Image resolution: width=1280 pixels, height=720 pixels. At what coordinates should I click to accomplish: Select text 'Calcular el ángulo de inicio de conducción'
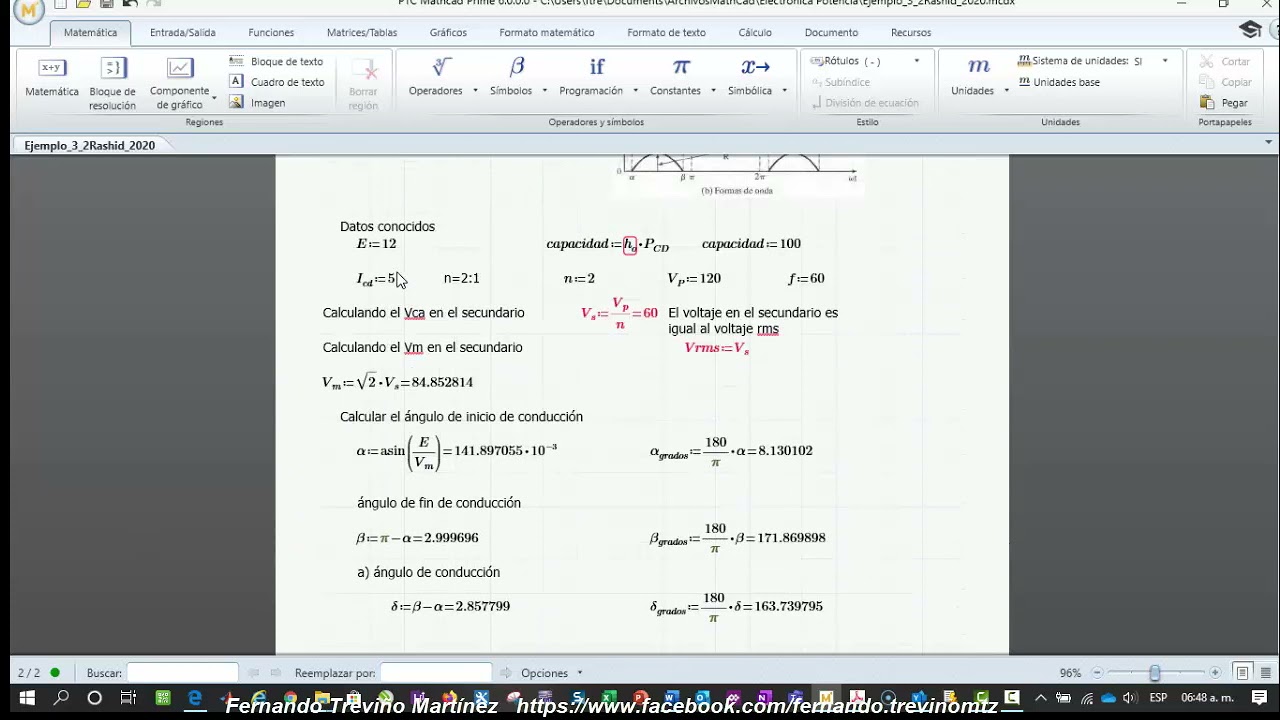(x=461, y=416)
